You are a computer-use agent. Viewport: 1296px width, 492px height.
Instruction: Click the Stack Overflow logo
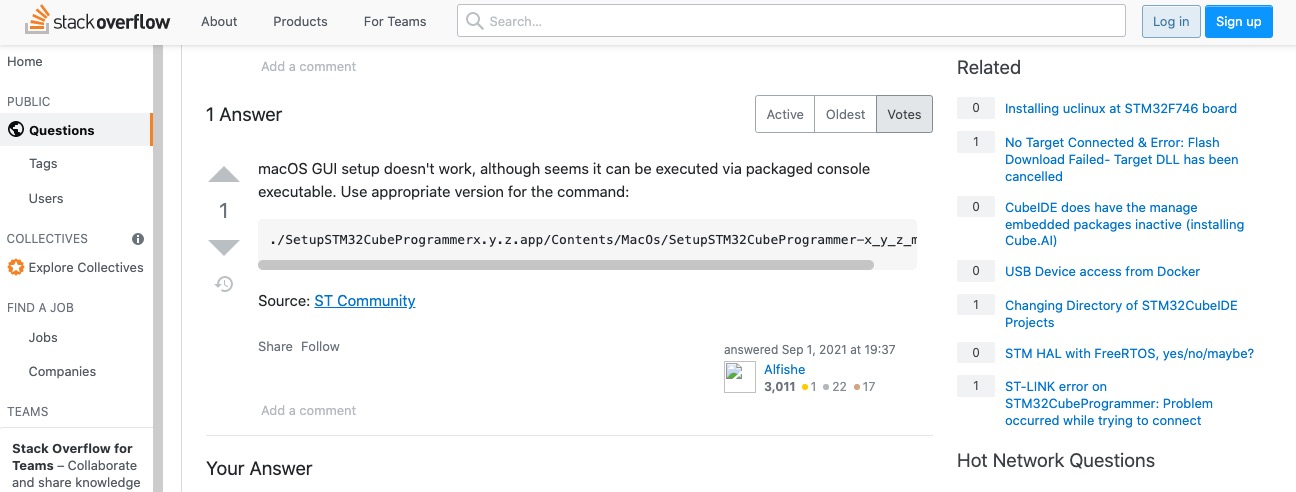[97, 21]
